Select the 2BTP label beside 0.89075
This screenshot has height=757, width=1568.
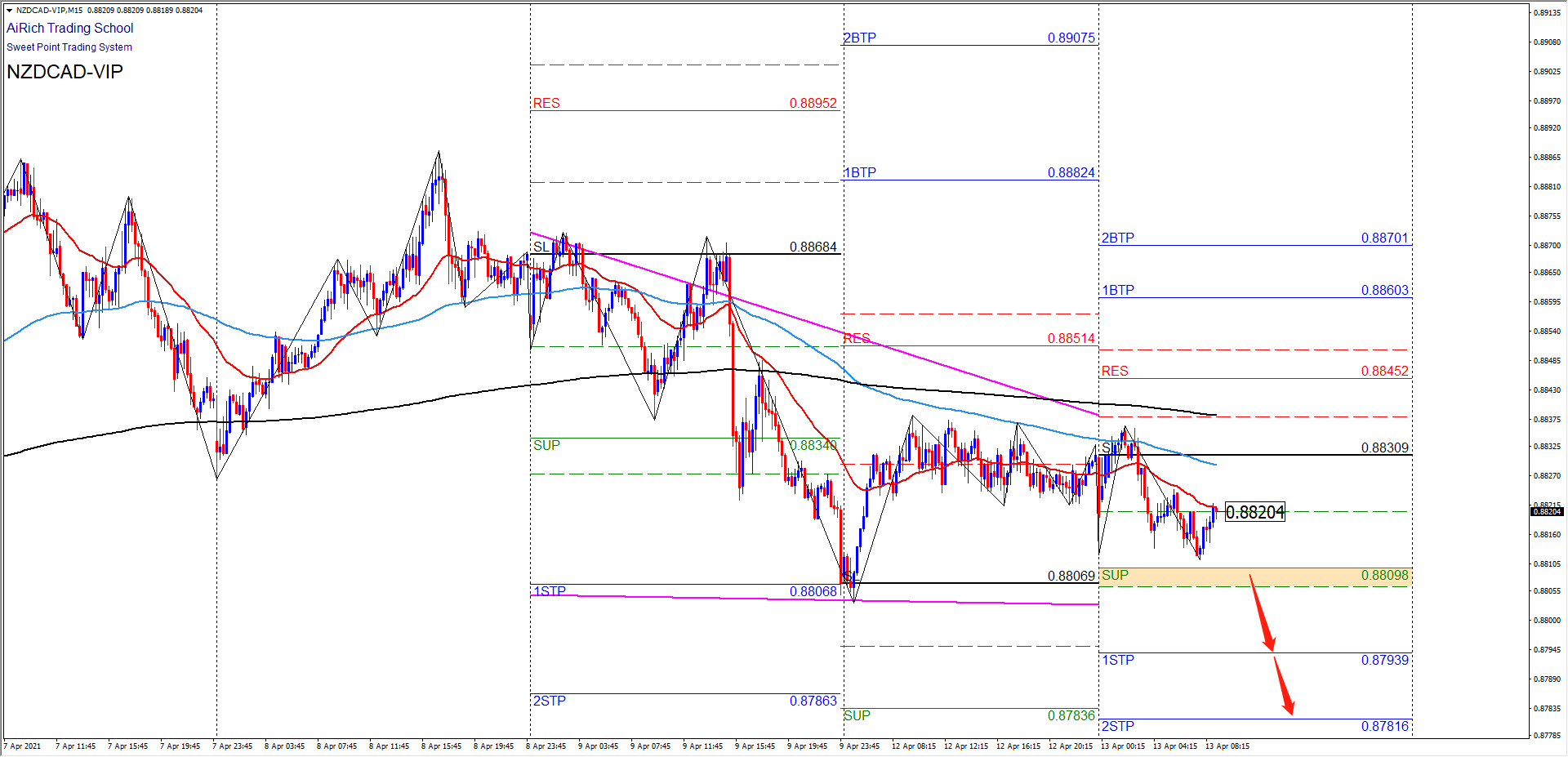click(x=860, y=38)
